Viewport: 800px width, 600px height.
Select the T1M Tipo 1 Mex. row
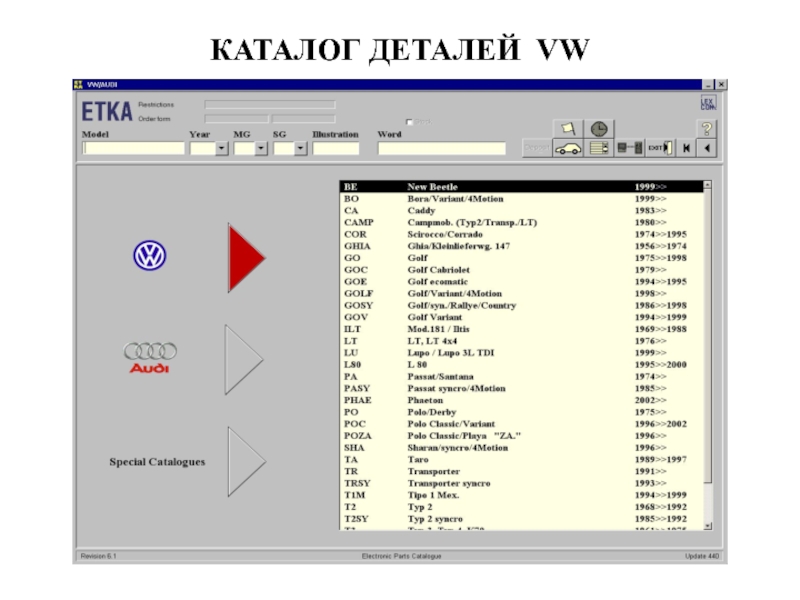pos(521,495)
